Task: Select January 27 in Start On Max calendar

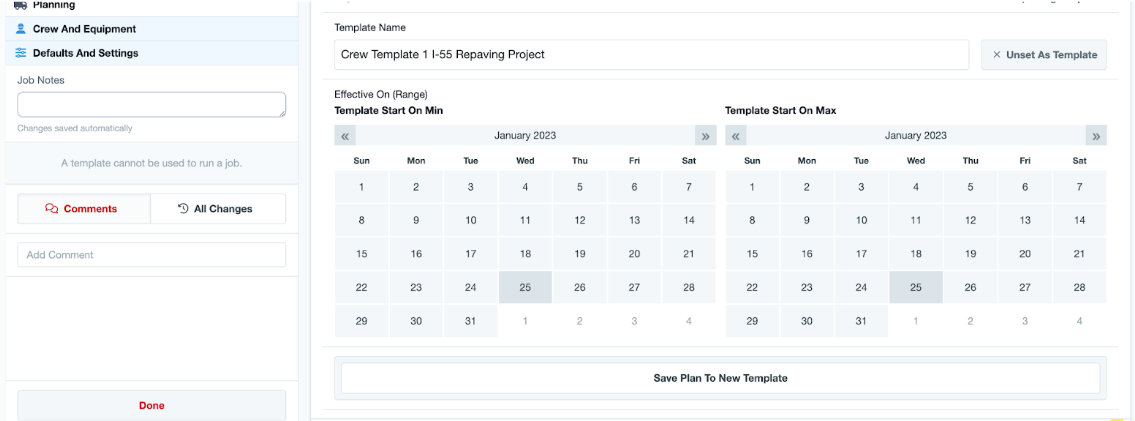Action: 1025,287
